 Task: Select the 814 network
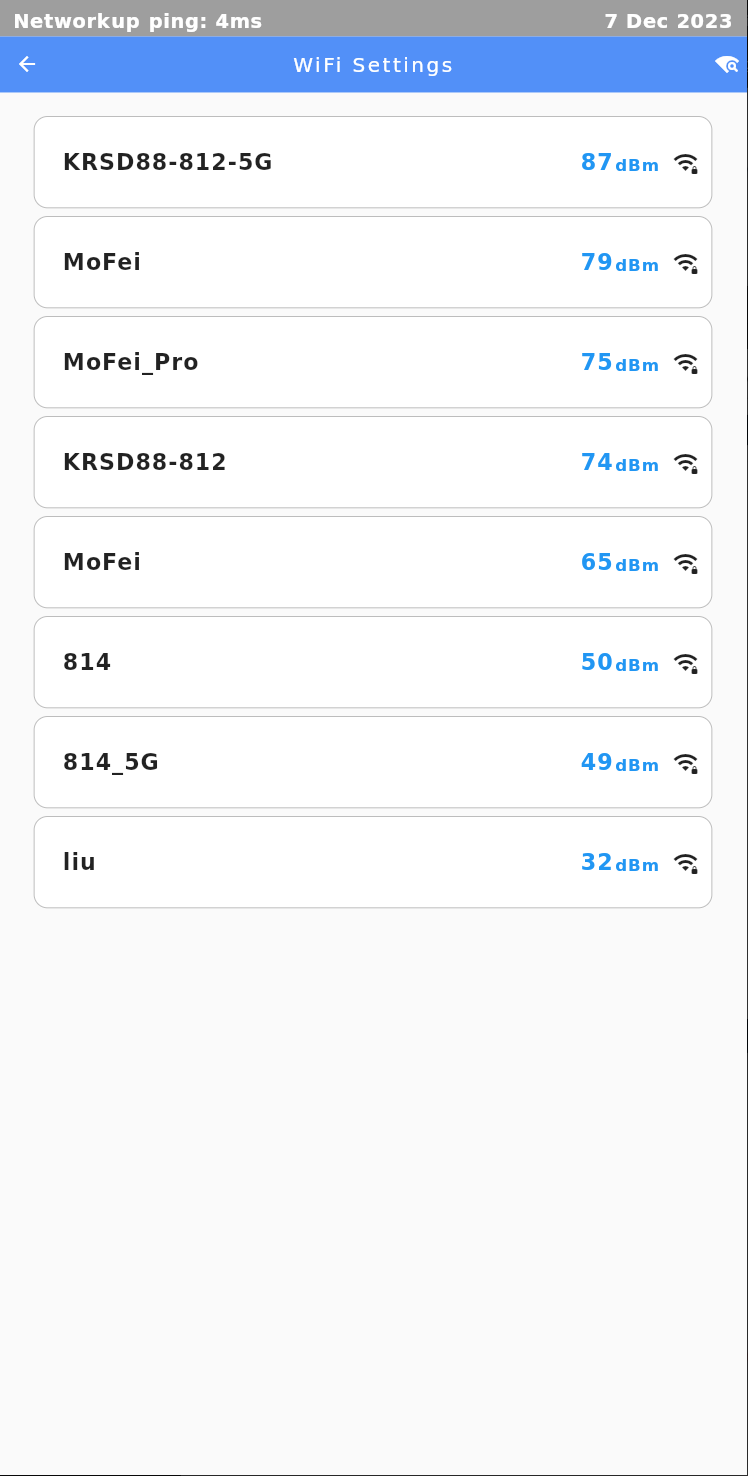point(87,662)
